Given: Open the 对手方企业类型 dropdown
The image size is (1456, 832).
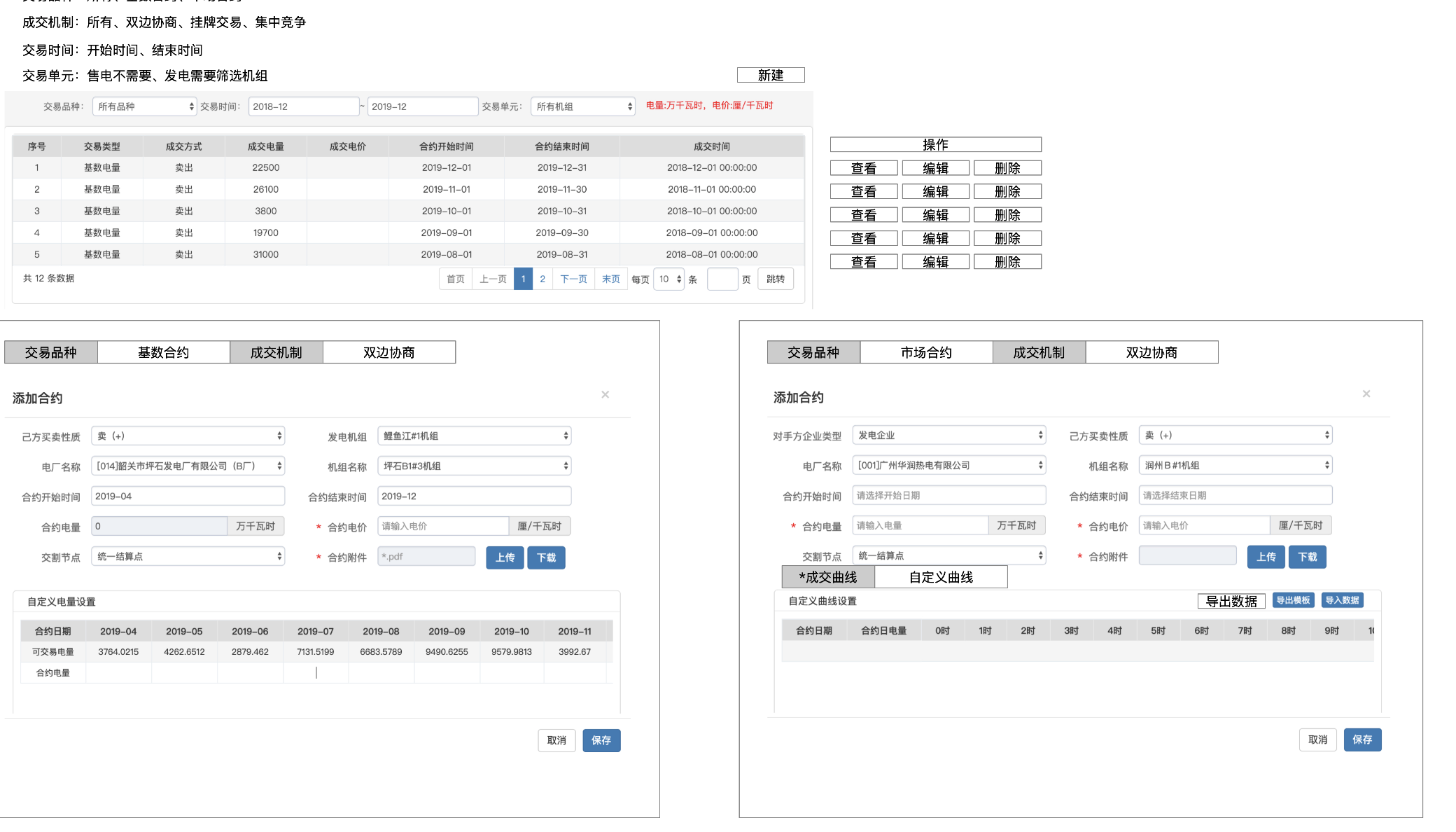Looking at the screenshot, I should [949, 435].
